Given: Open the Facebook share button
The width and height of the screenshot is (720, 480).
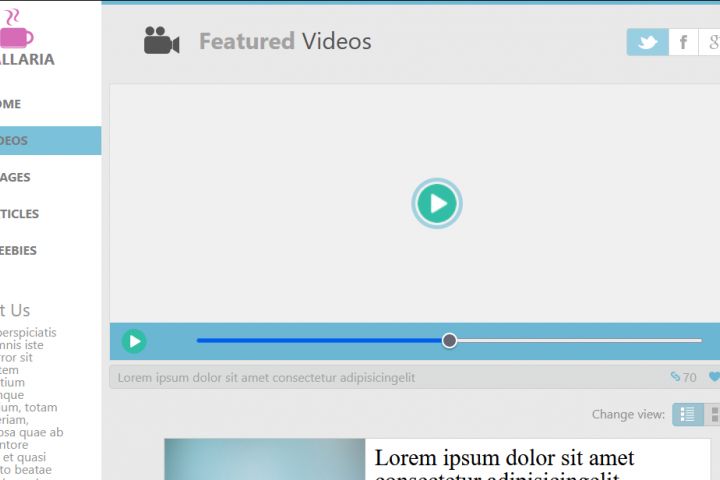Looking at the screenshot, I should [x=683, y=42].
